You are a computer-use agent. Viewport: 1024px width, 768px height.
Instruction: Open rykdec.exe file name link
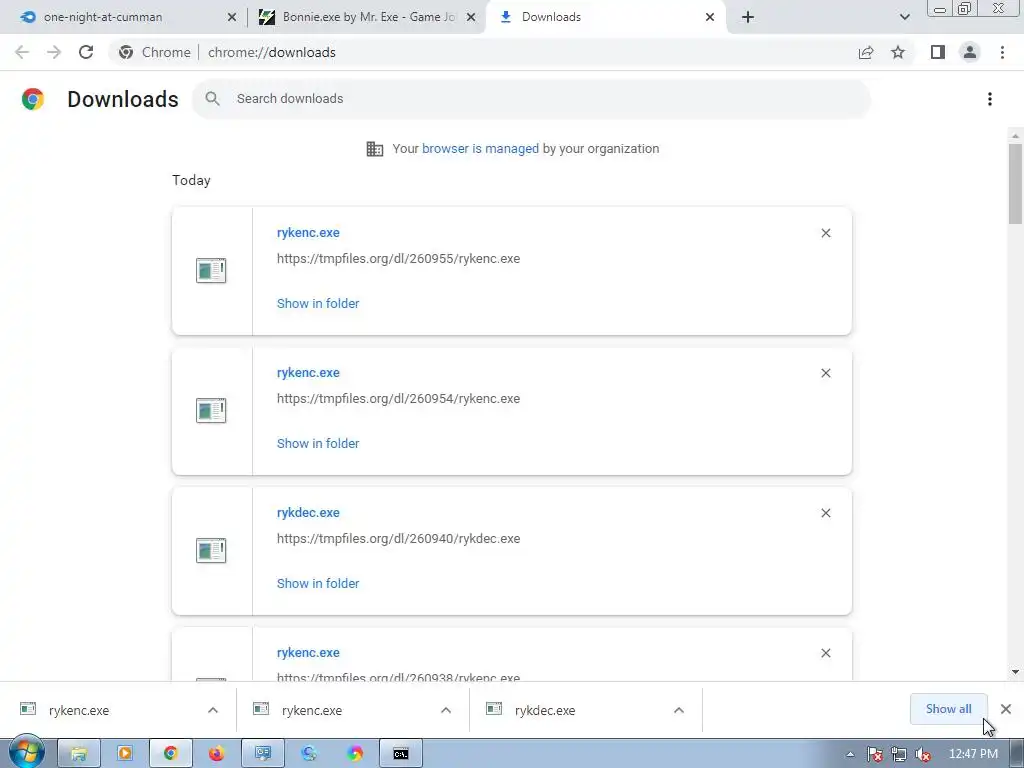pyautogui.click(x=308, y=513)
